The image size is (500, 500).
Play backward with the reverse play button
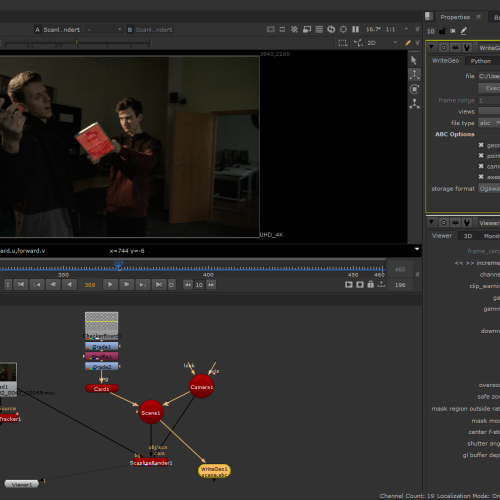69,284
